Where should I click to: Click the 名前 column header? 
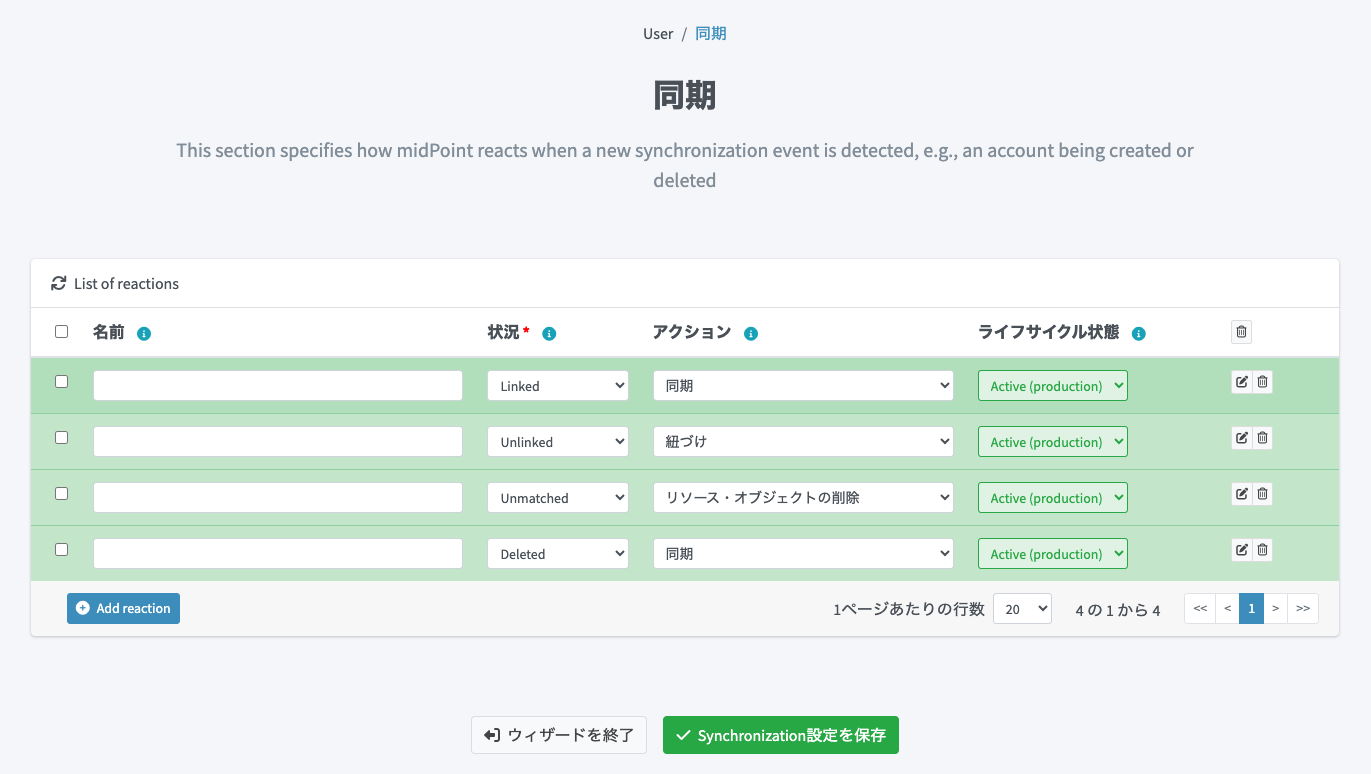[x=109, y=333]
